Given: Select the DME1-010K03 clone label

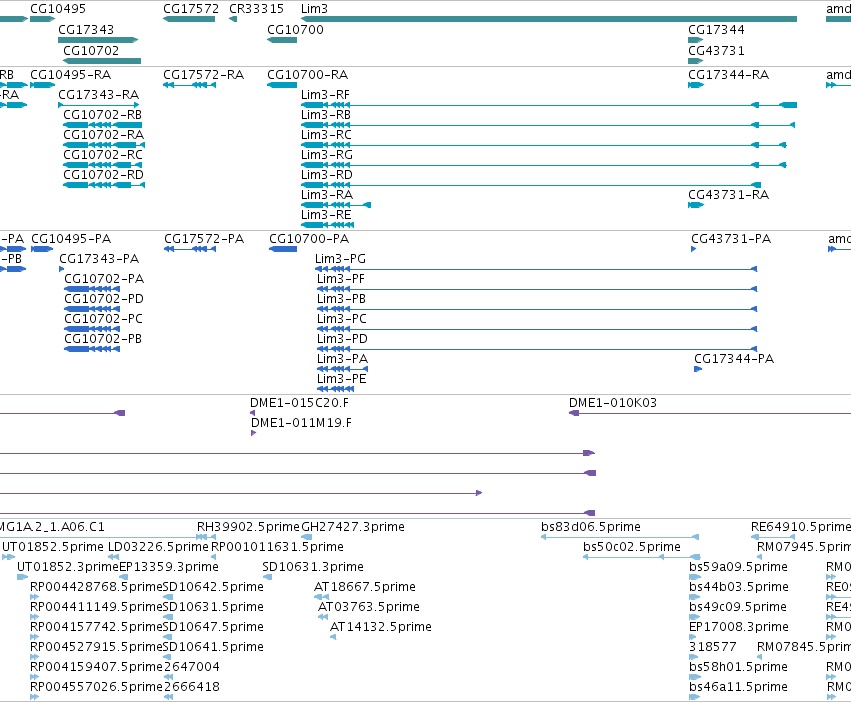Looking at the screenshot, I should click(613, 403).
